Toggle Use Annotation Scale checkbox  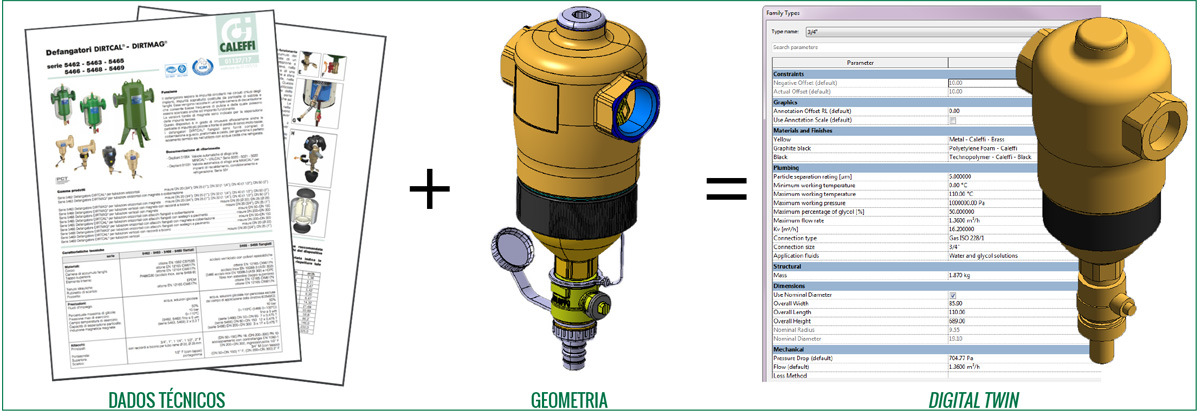952,119
